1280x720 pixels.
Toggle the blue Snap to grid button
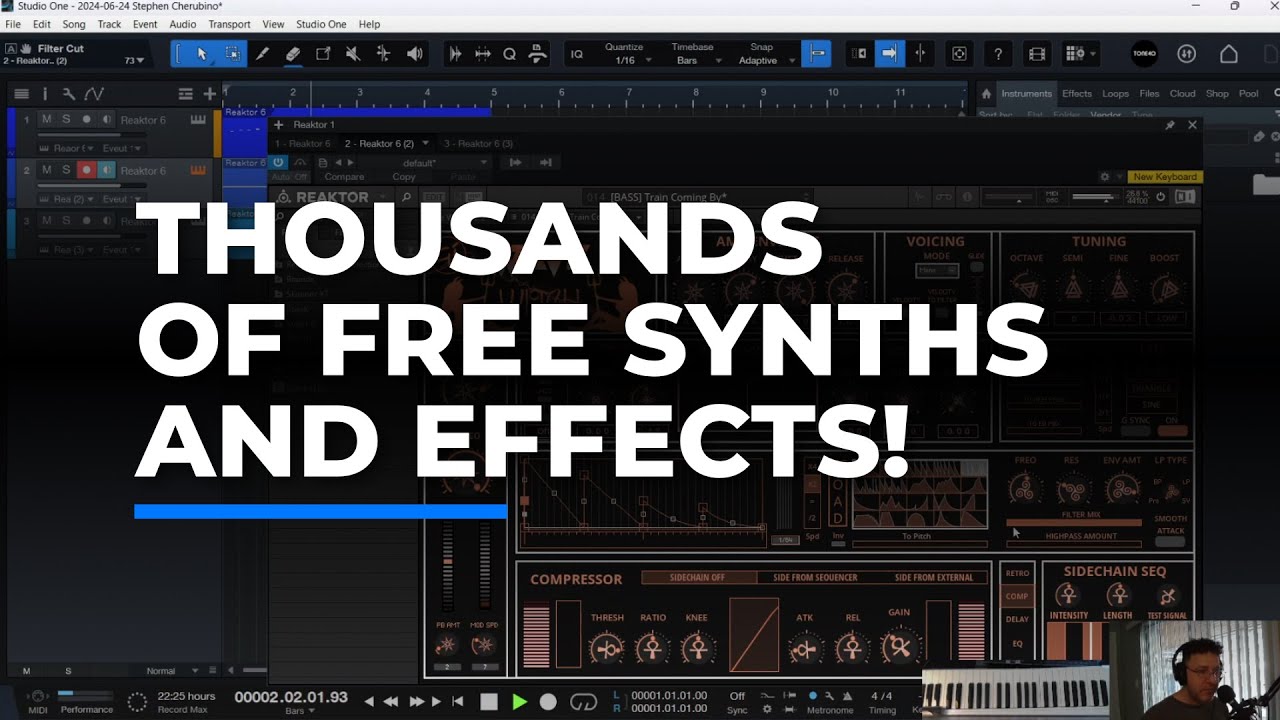click(817, 54)
